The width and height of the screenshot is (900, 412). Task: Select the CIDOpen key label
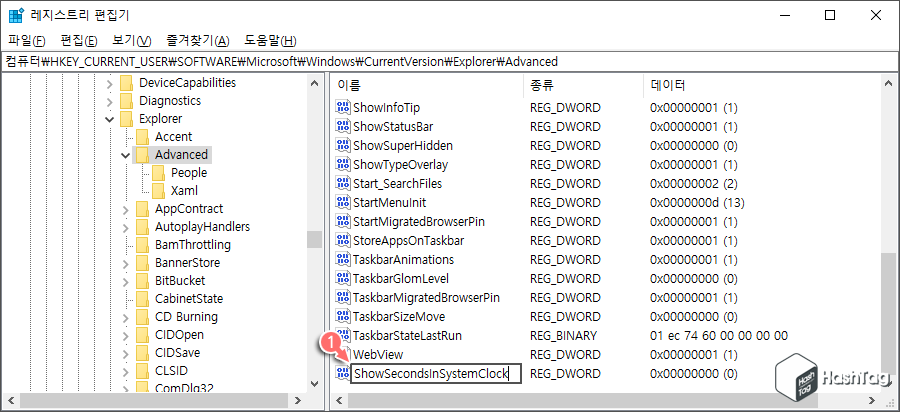[x=179, y=335]
